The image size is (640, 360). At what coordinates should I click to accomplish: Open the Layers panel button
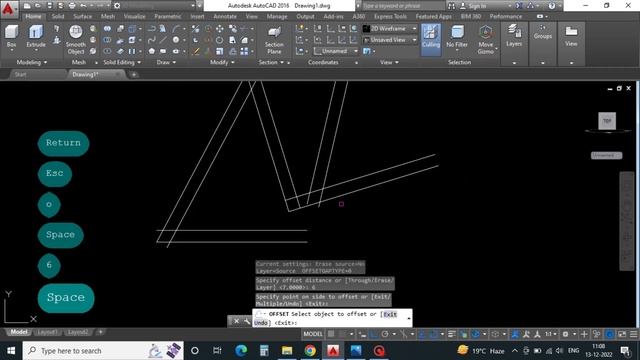[x=514, y=36]
